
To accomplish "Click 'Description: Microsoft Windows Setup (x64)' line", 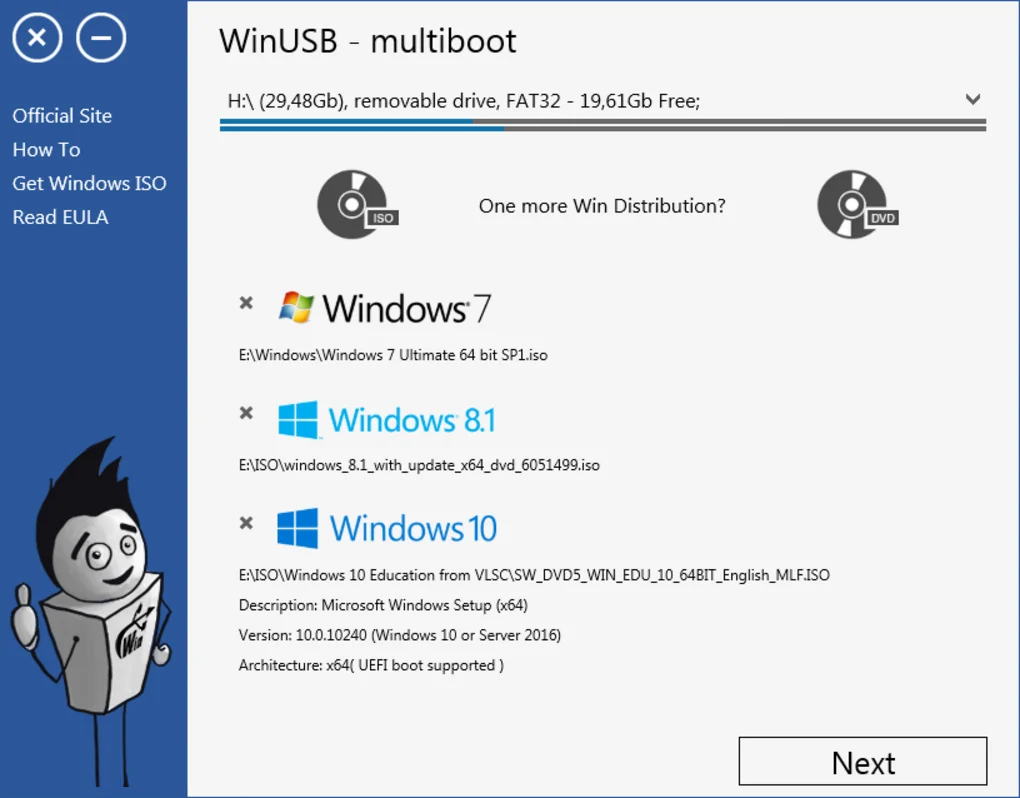I will pyautogui.click(x=383, y=605).
